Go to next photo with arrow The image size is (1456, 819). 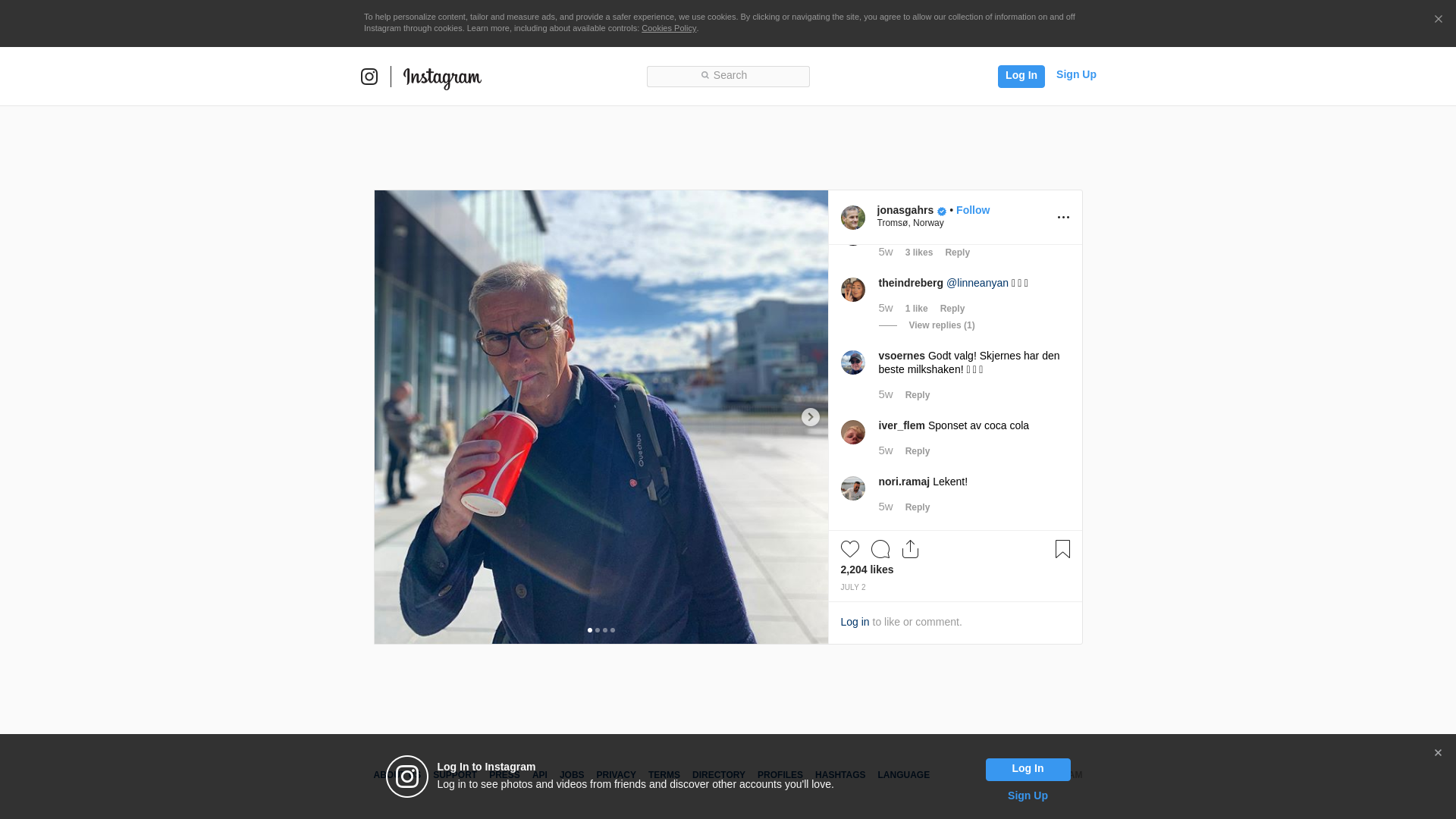810,417
